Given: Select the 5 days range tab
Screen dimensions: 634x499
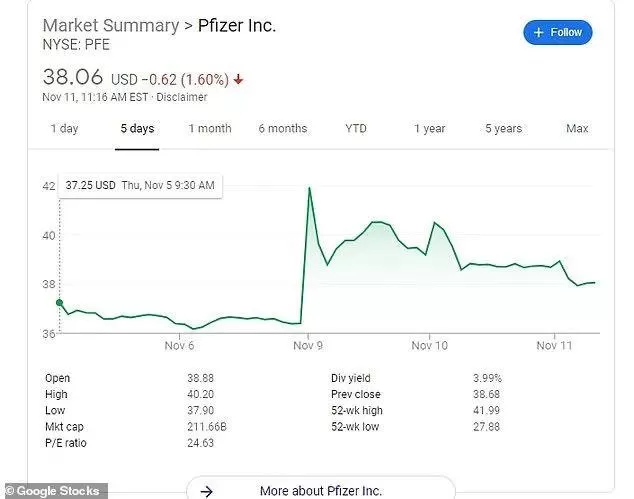Looking at the screenshot, I should click(137, 129).
